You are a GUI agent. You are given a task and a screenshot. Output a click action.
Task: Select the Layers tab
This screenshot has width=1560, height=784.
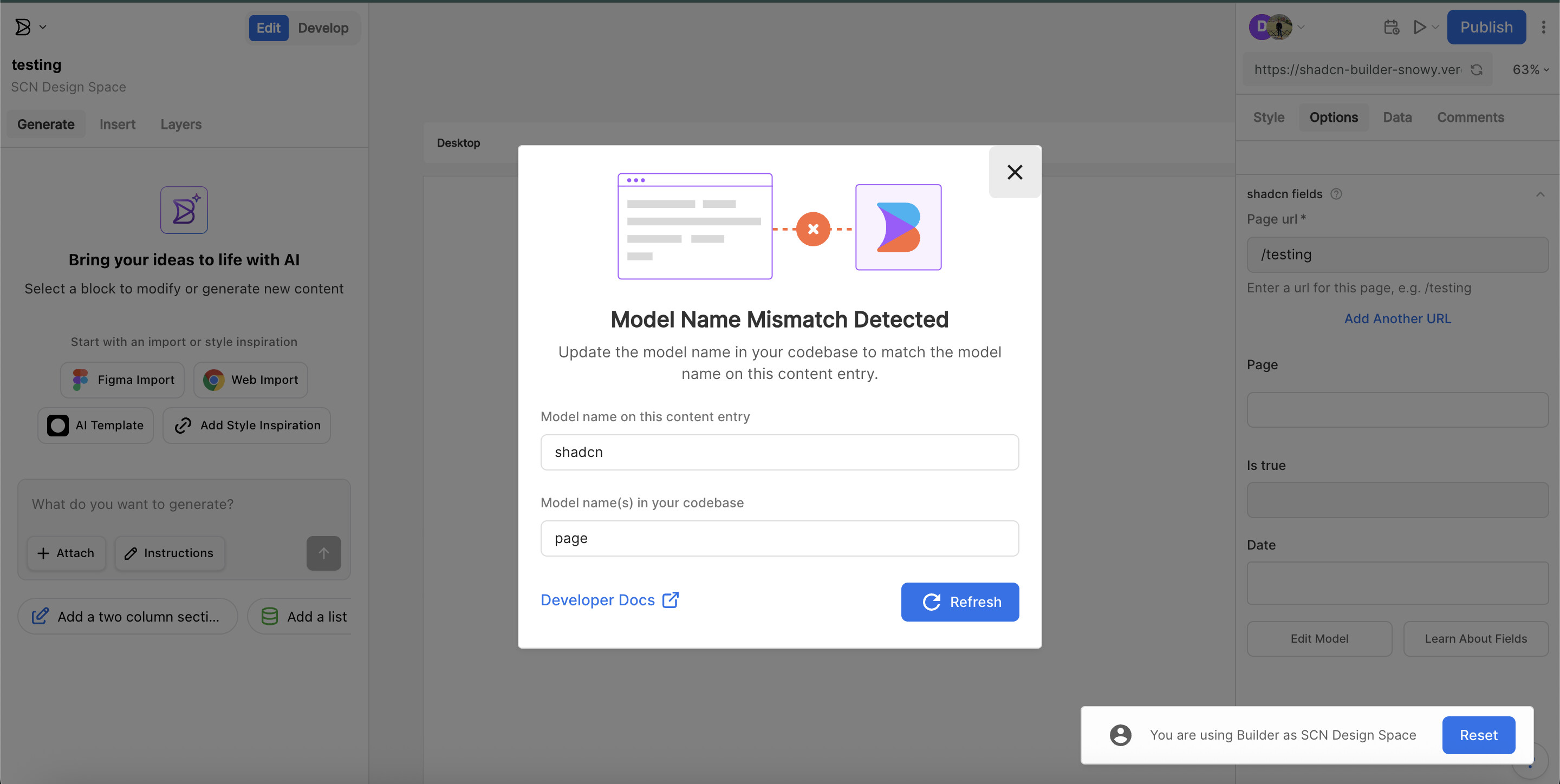coord(180,124)
